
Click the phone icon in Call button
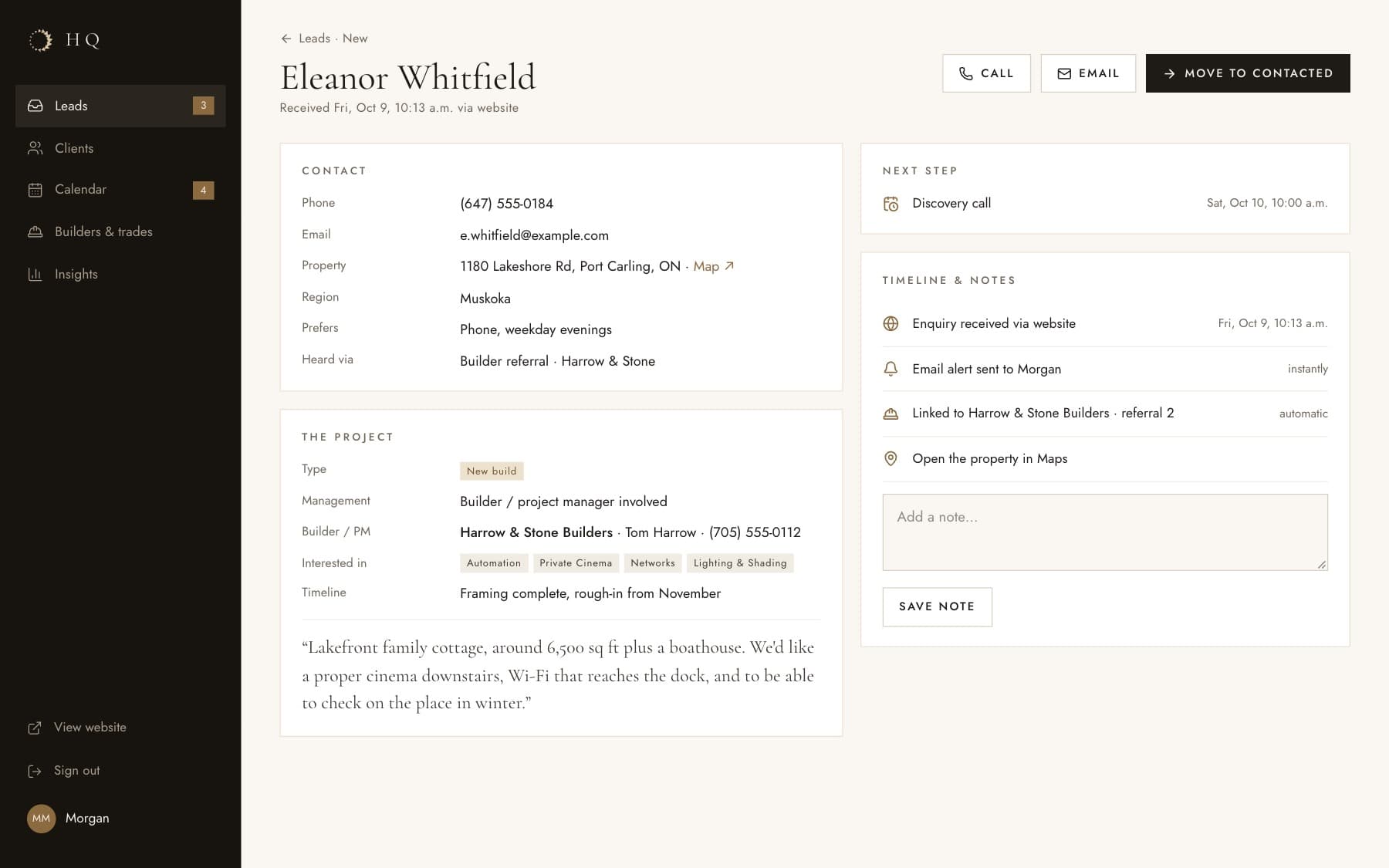(x=966, y=73)
